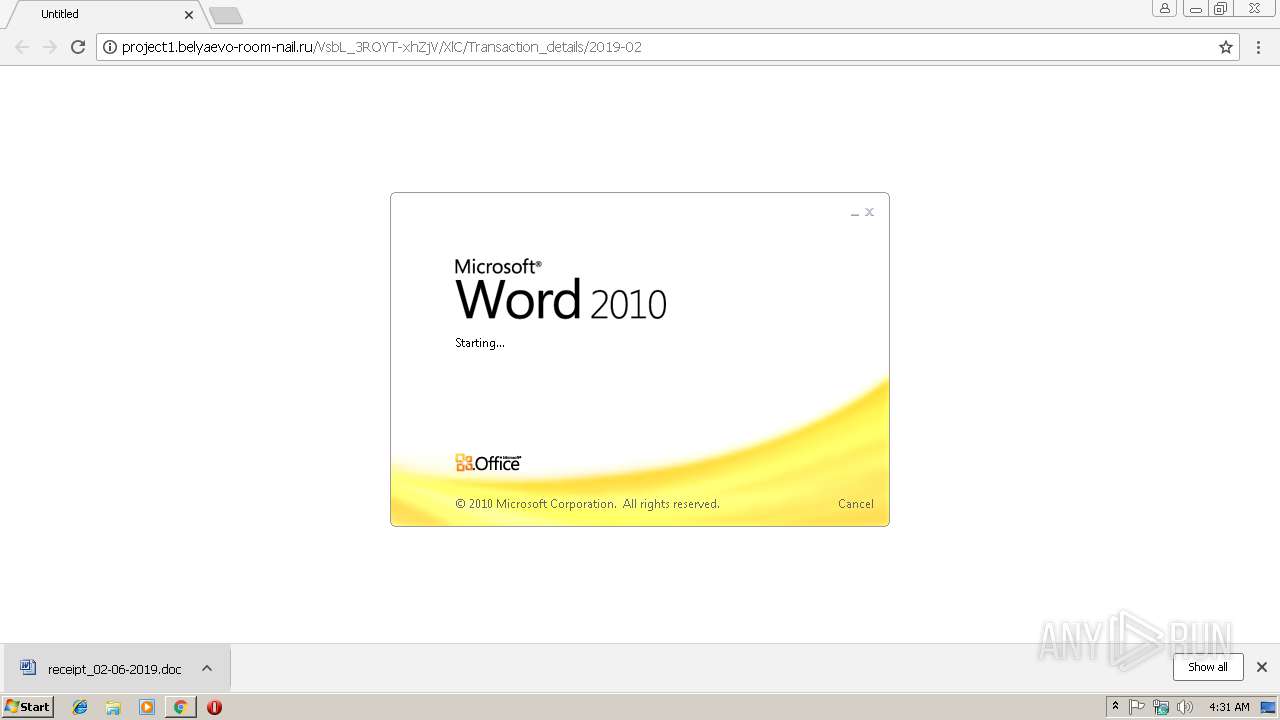This screenshot has height=720, width=1280.
Task: Open Windows Explorer folder from taskbar
Action: point(113,707)
